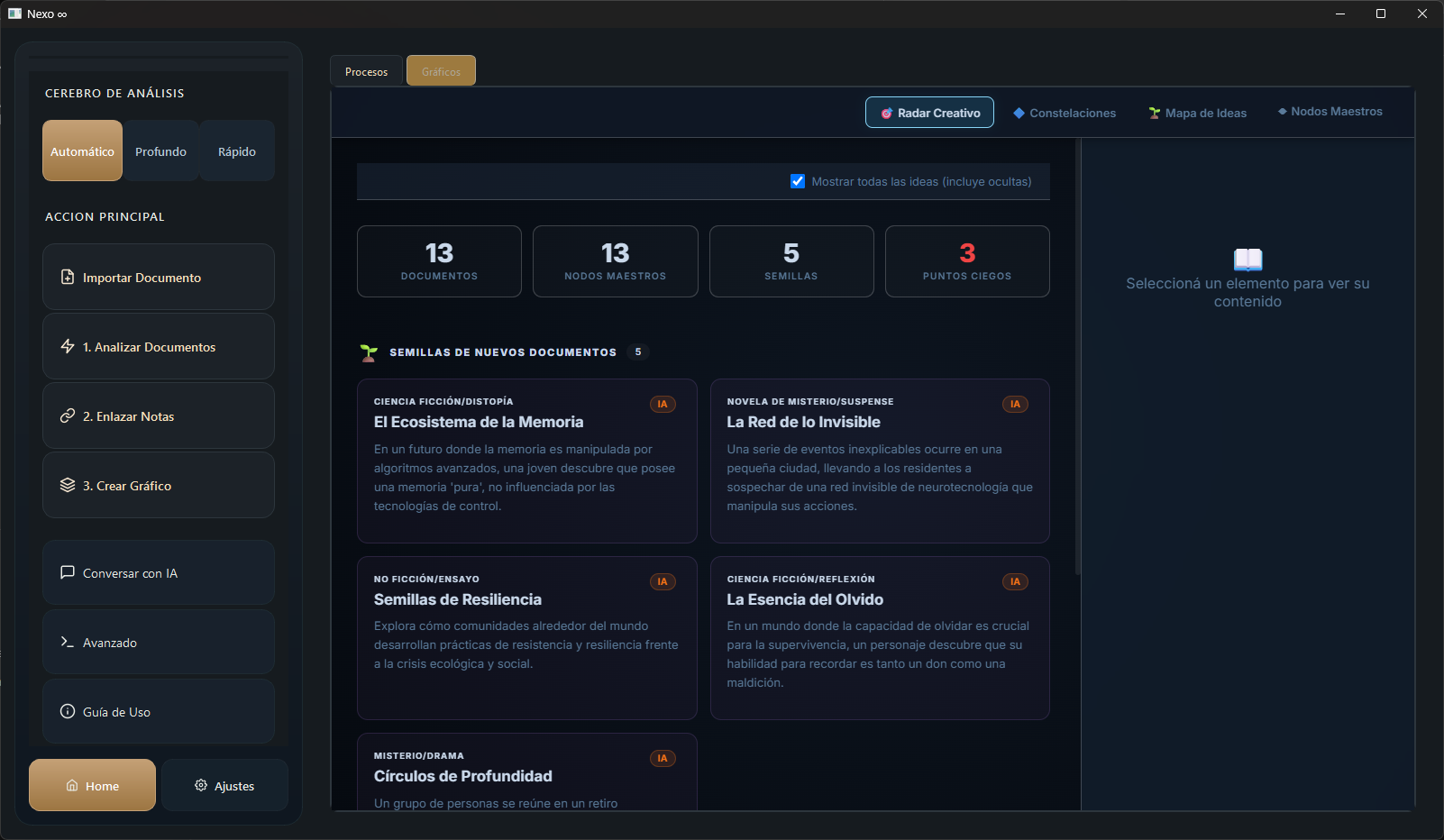Open the La Red de lo Invisible card
Viewport: 1444px width, 840px height.
(x=880, y=461)
